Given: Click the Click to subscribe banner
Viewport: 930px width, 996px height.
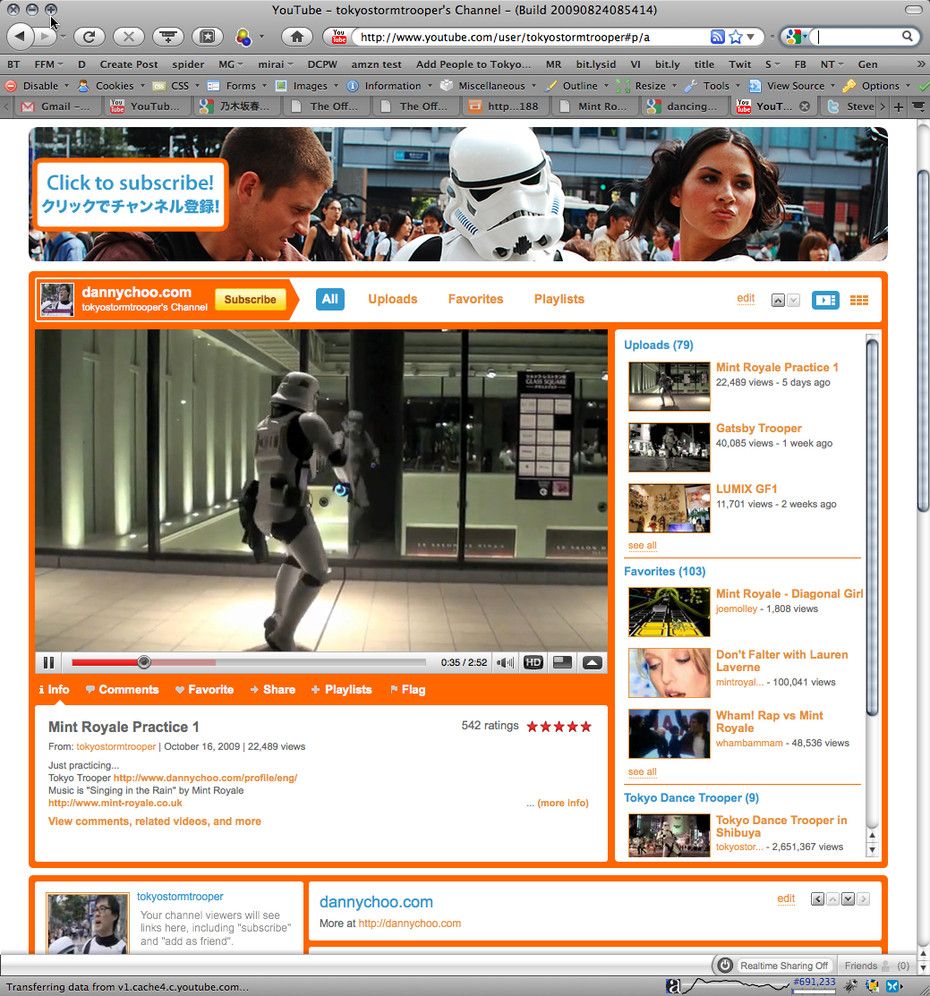Looking at the screenshot, I should coord(130,194).
